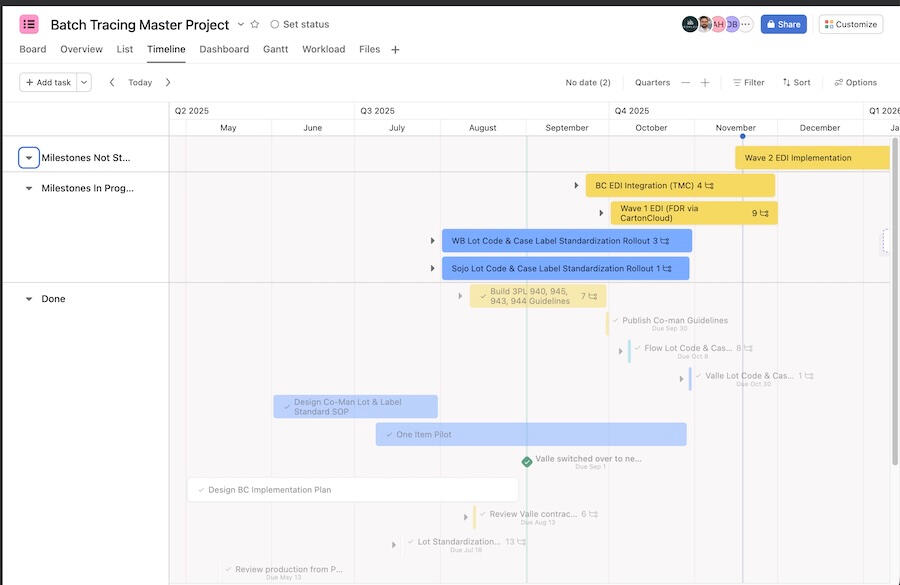Check off the One Item Pilot task
The height and width of the screenshot is (585, 900).
[x=391, y=433]
